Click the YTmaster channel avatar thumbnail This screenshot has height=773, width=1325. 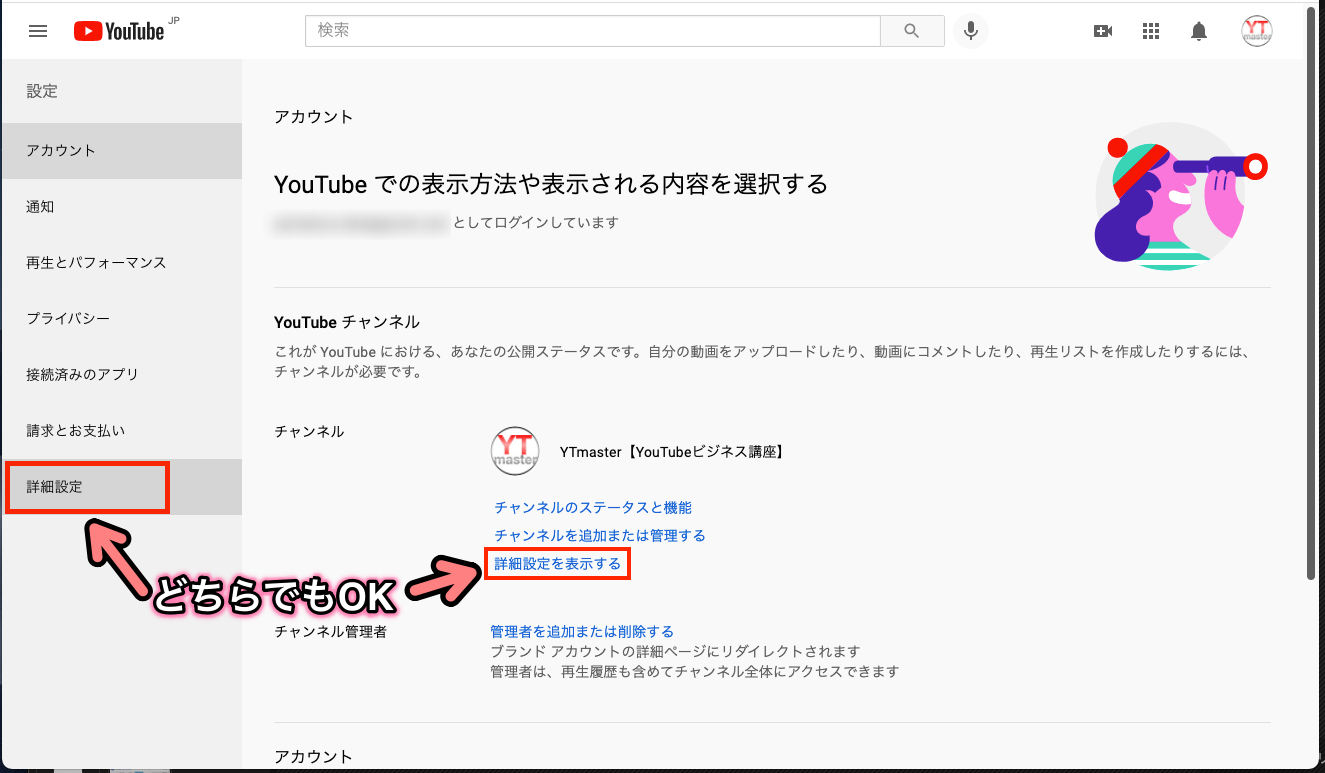pyautogui.click(x=515, y=452)
